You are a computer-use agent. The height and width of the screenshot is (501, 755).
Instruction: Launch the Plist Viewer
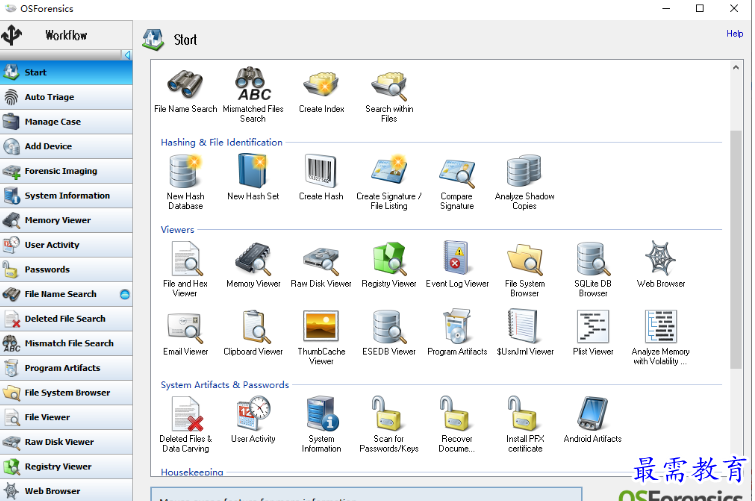click(593, 327)
